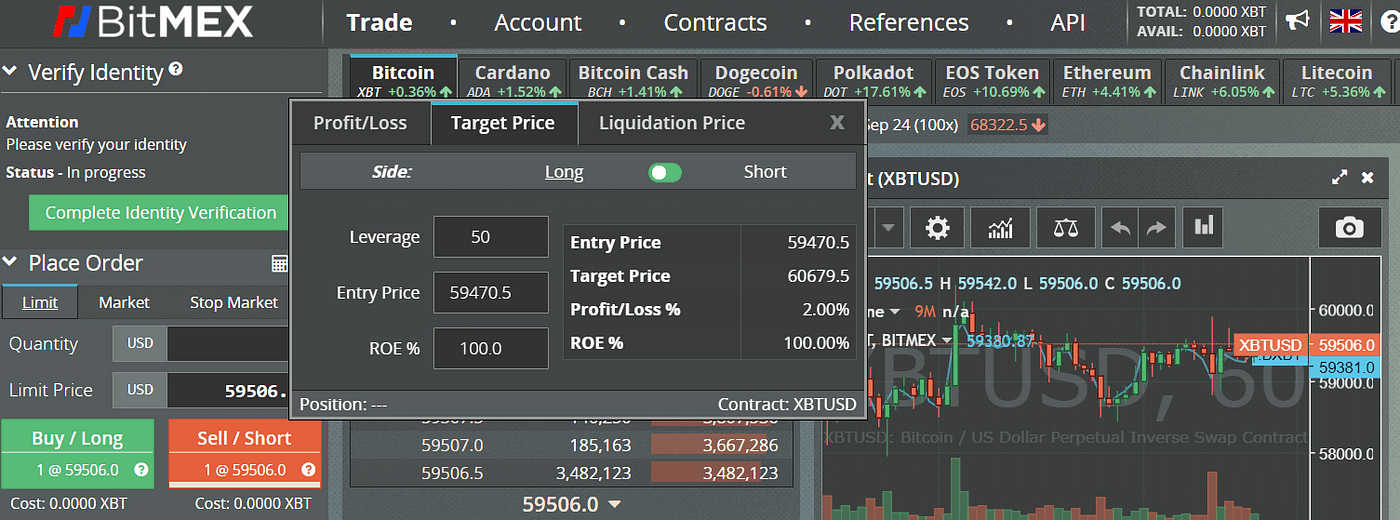Click the ROE % input field
Image resolution: width=1400 pixels, height=520 pixels.
(491, 348)
